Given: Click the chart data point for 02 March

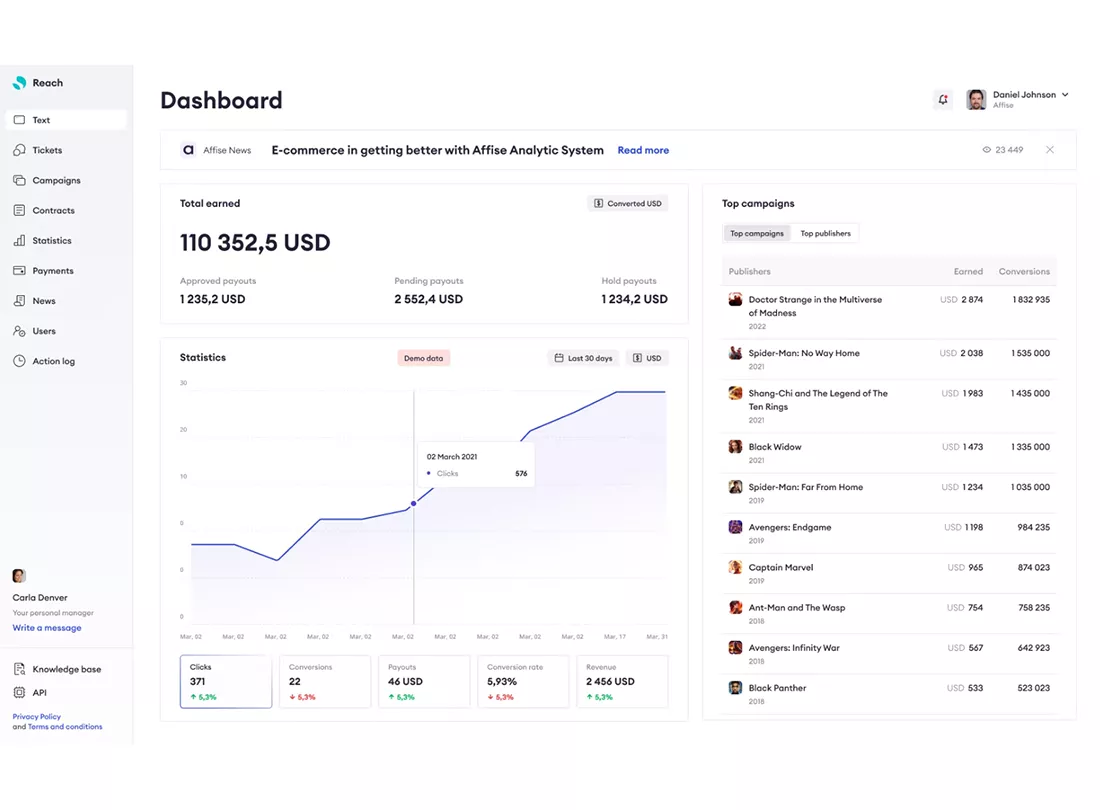Looking at the screenshot, I should [414, 504].
